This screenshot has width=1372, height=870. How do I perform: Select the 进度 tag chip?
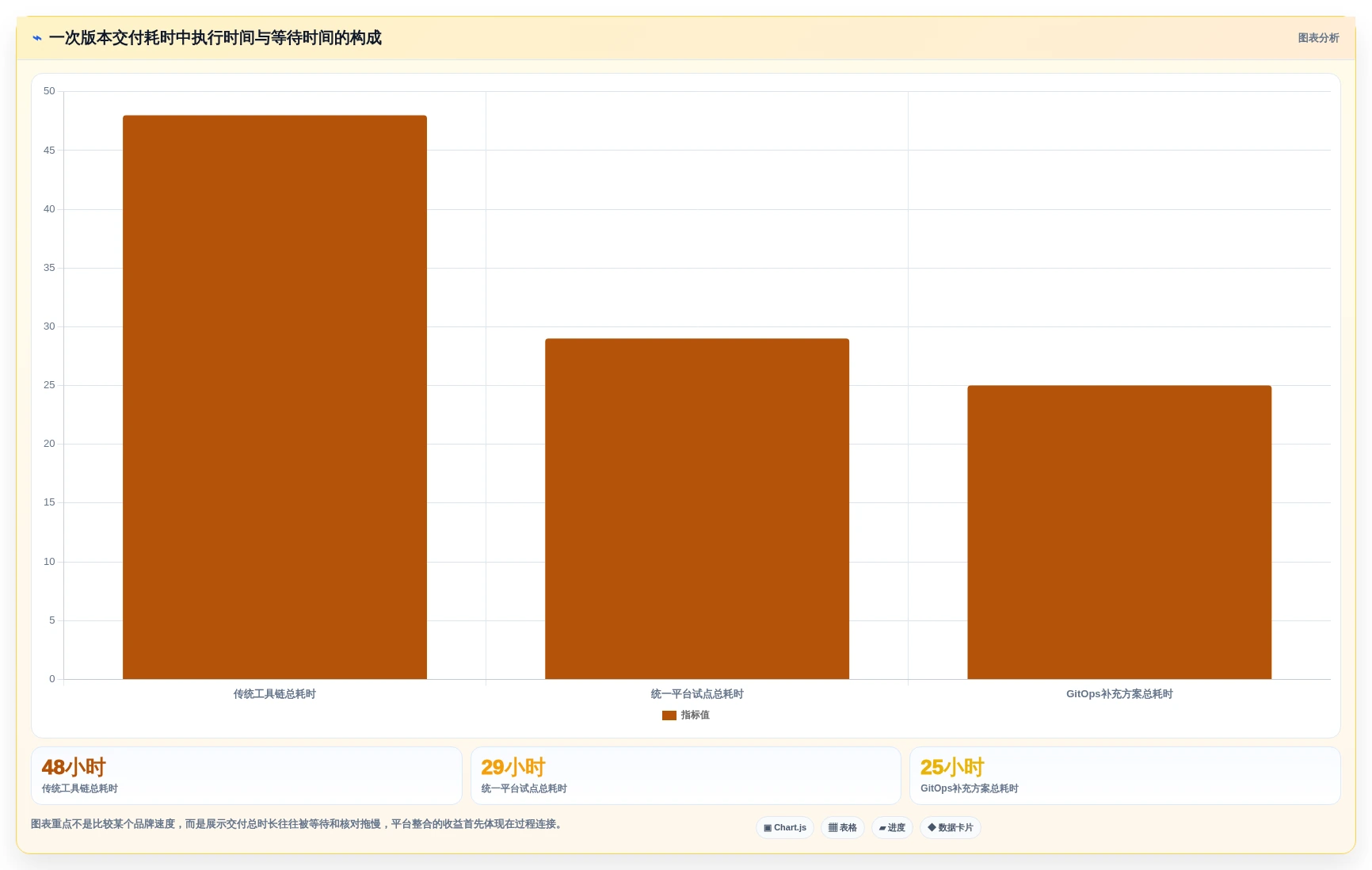click(892, 828)
